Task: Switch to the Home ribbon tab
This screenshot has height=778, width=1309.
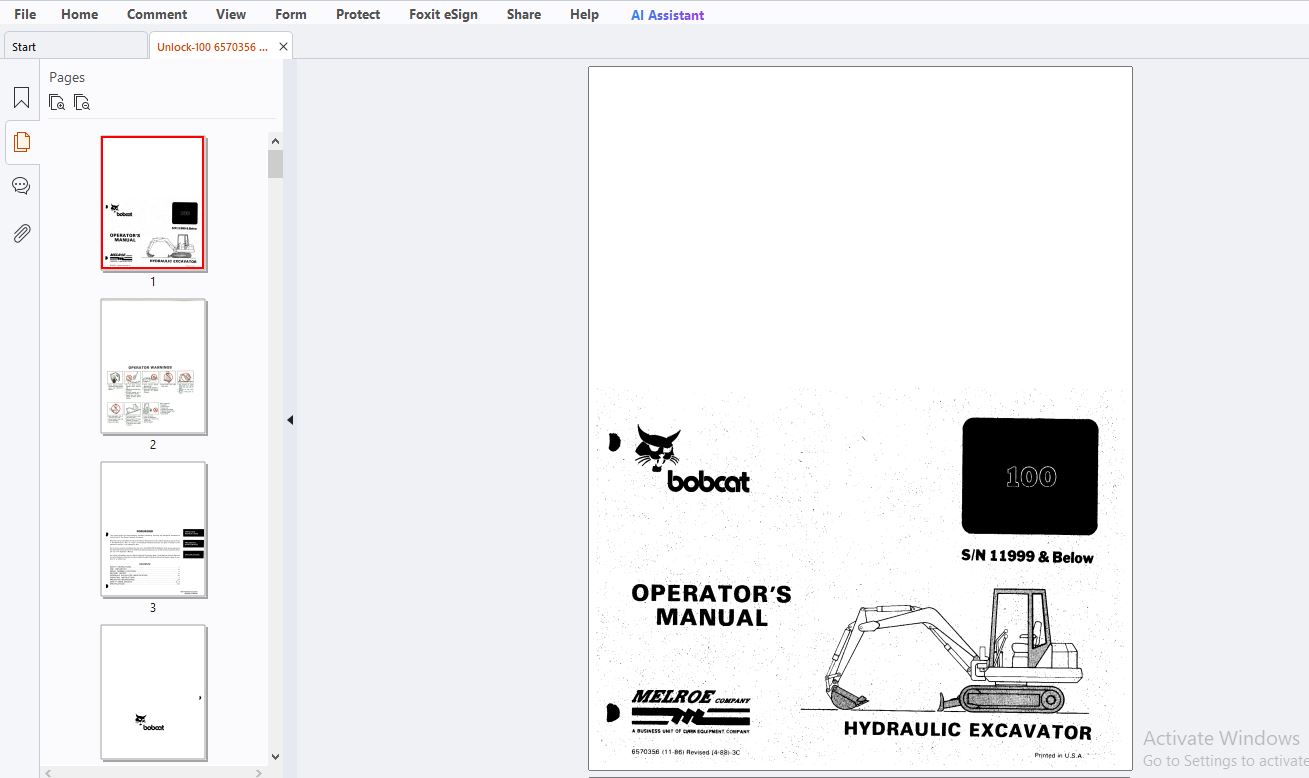Action: [x=79, y=14]
